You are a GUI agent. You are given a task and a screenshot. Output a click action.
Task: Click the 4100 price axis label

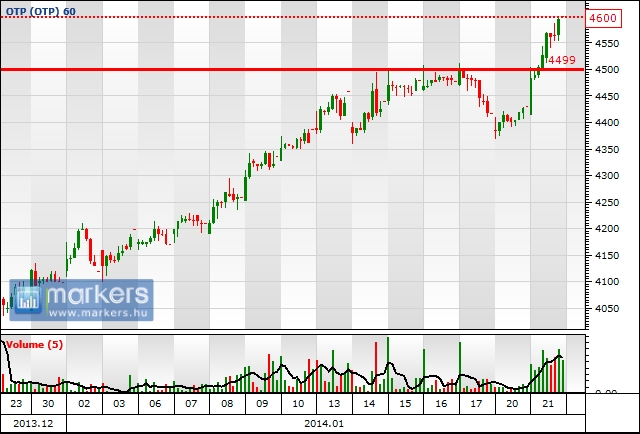point(607,282)
